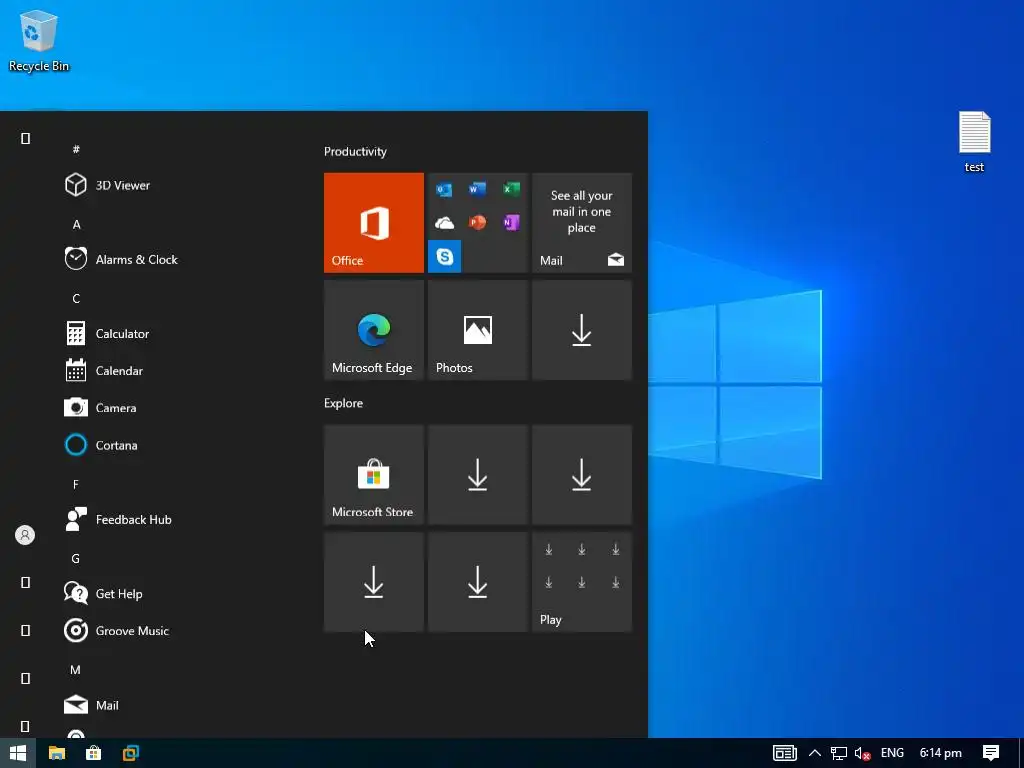Jump to app list letter A header
This screenshot has height=768, width=1024.
click(x=76, y=225)
